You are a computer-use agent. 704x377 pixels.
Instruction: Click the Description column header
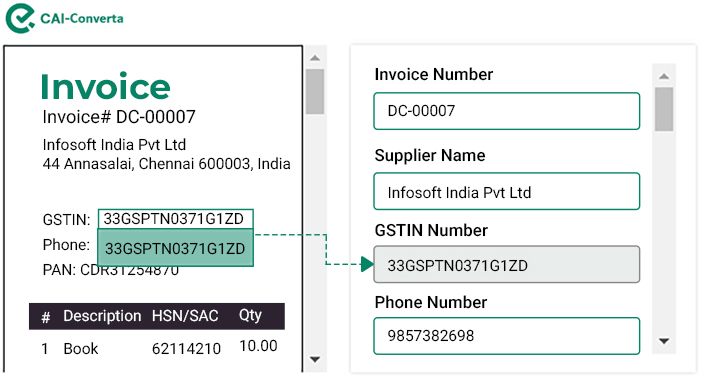(x=102, y=316)
